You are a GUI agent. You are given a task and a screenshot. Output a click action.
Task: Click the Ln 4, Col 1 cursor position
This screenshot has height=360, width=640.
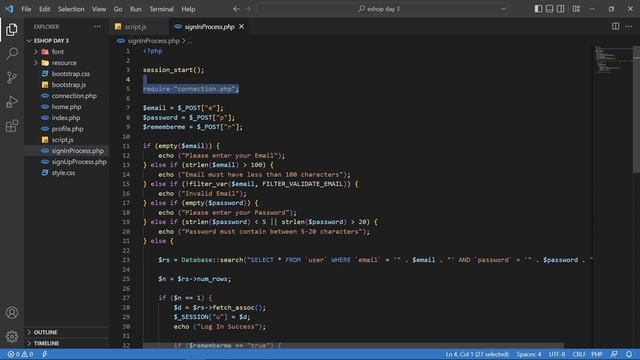pos(477,354)
